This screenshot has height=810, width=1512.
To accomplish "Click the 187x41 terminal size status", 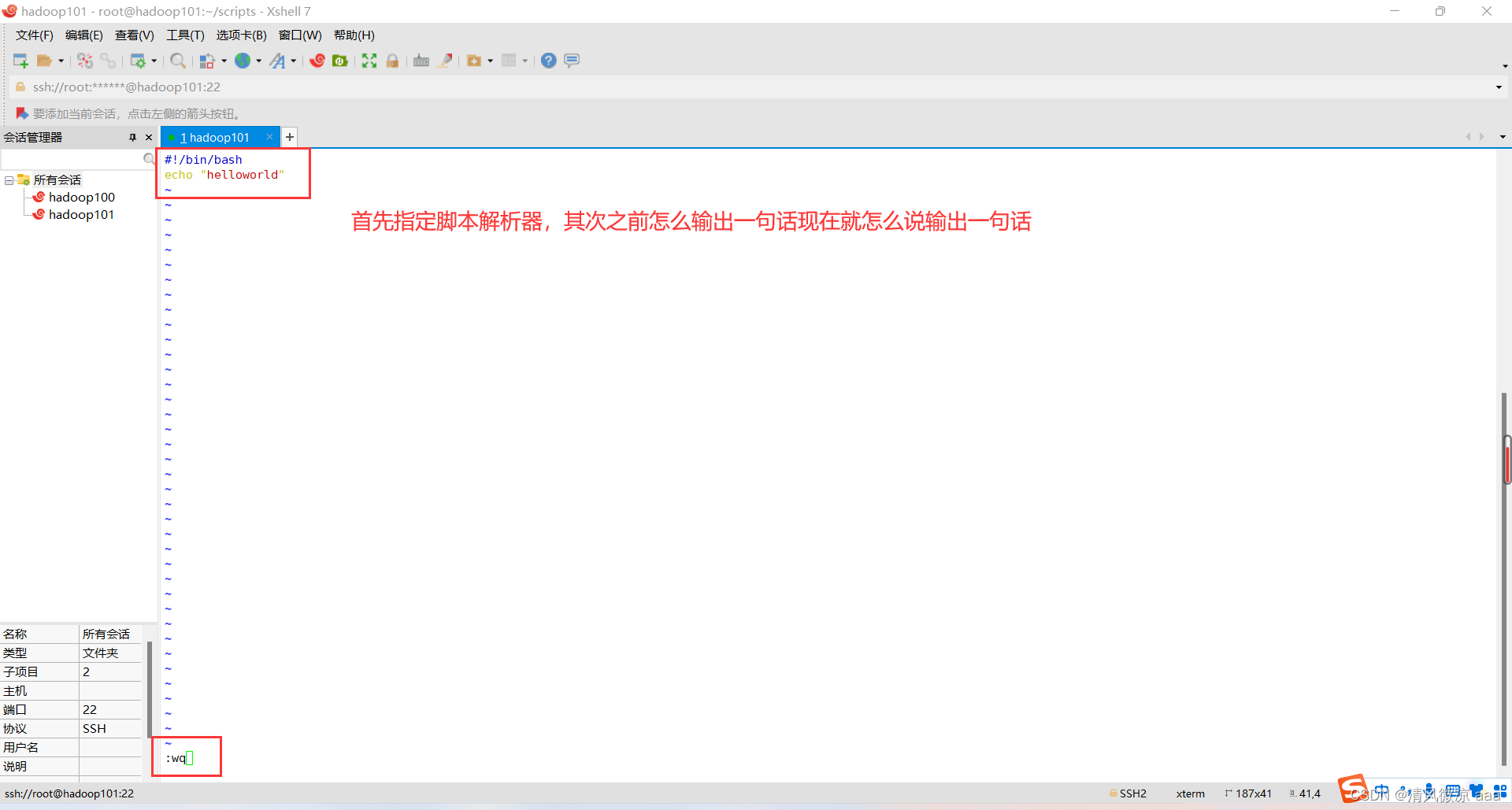I will (1248, 793).
